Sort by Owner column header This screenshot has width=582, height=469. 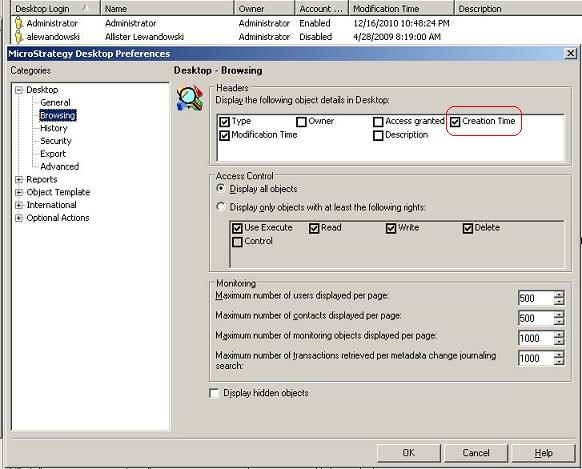(265, 8)
